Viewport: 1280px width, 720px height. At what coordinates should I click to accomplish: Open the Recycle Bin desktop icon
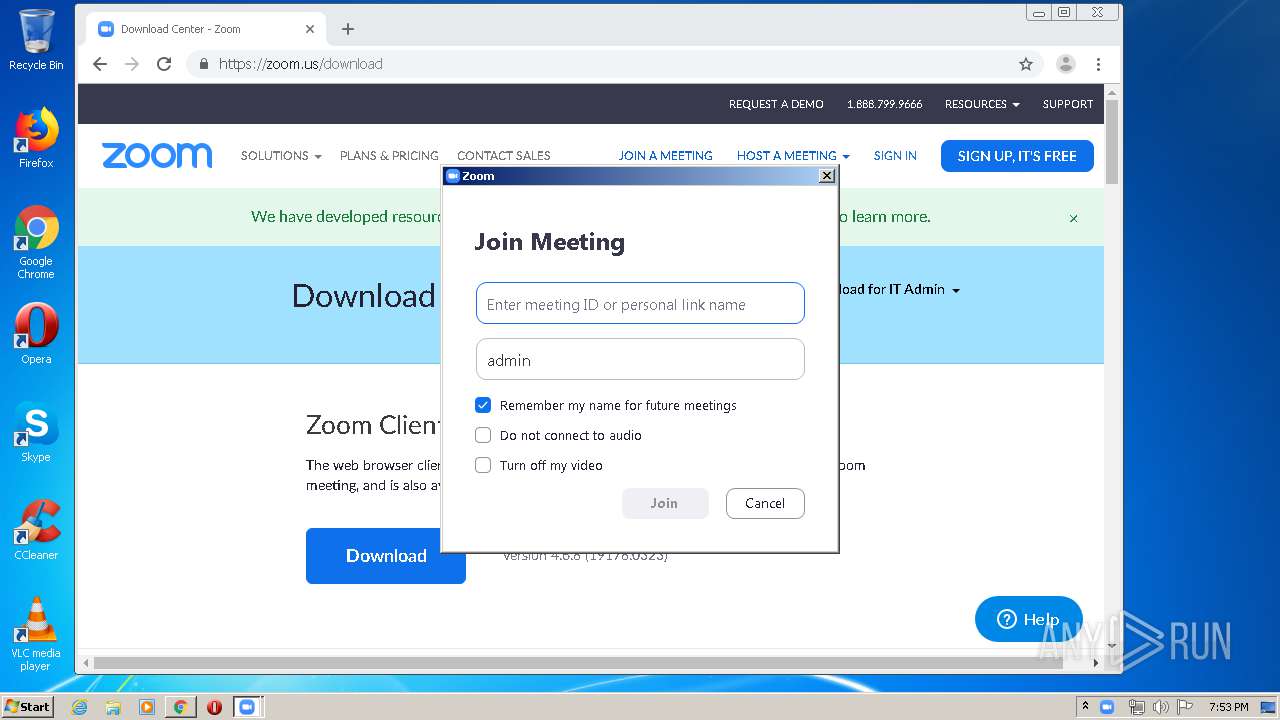tap(36, 40)
